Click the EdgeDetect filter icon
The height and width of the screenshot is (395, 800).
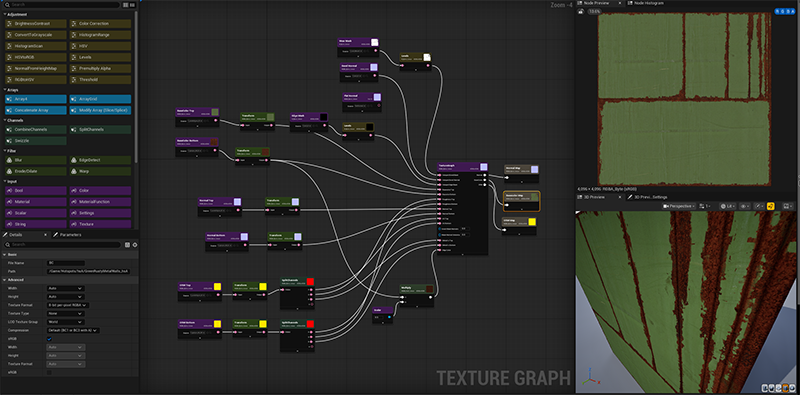74,160
